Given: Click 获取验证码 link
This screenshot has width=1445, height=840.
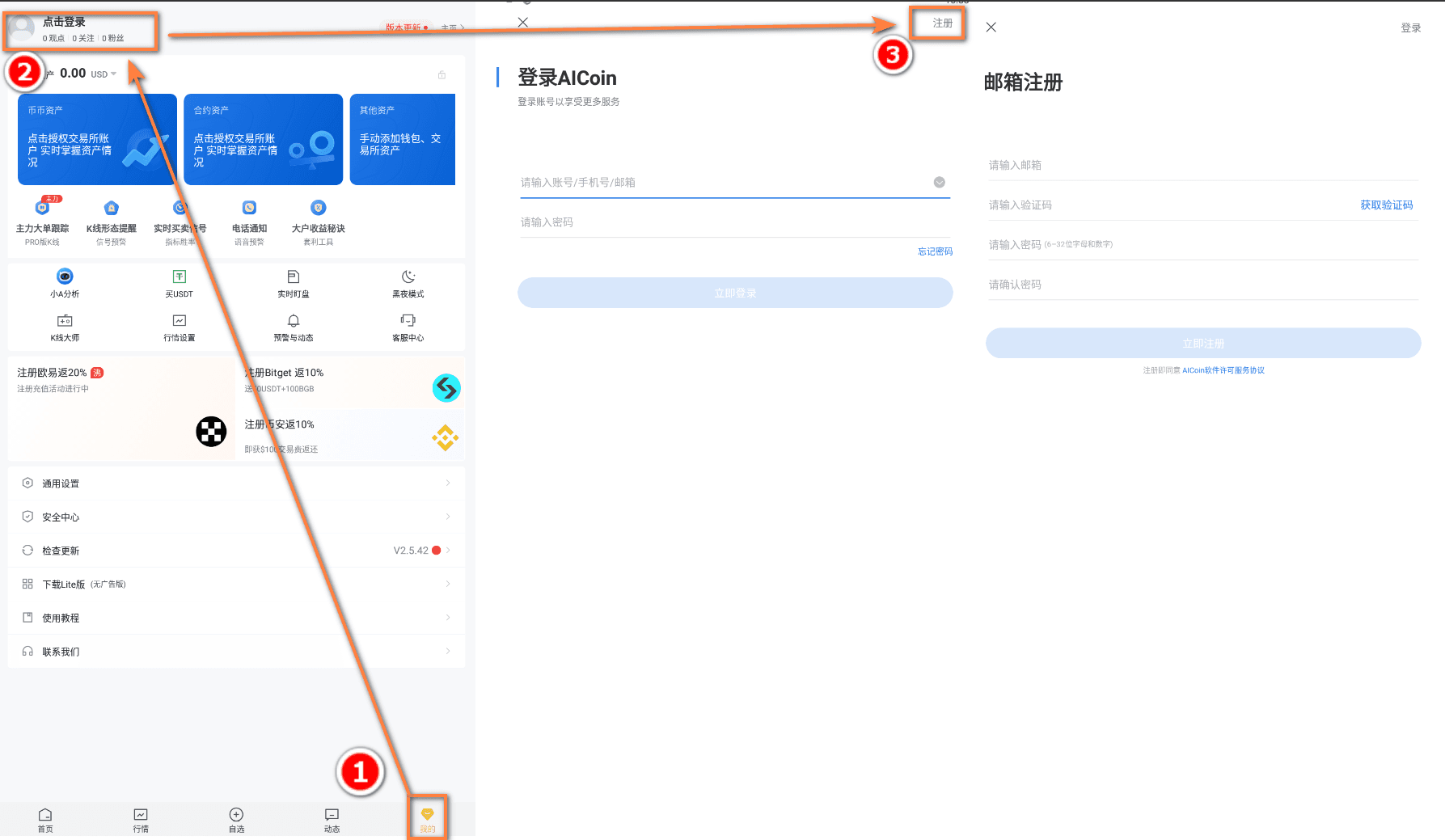Looking at the screenshot, I should coord(1387,205).
